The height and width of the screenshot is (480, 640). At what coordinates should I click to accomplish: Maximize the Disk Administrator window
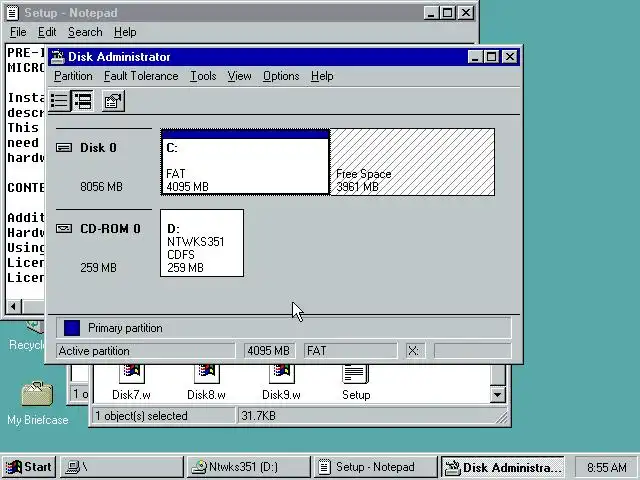[491, 57]
